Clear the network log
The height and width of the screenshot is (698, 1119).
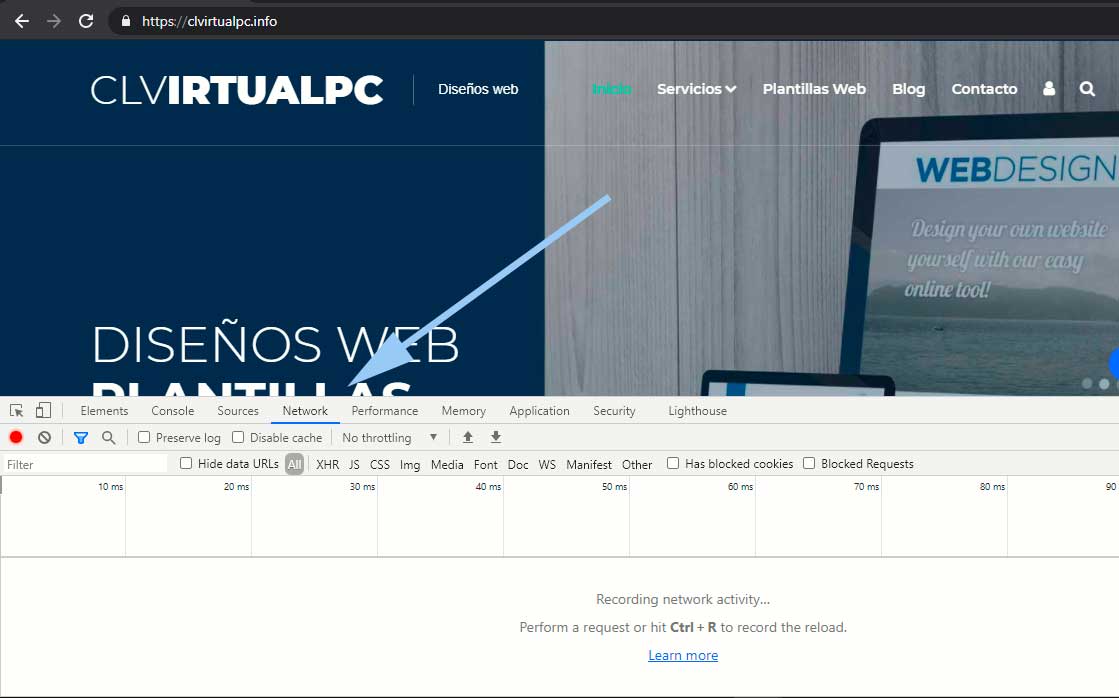44,437
